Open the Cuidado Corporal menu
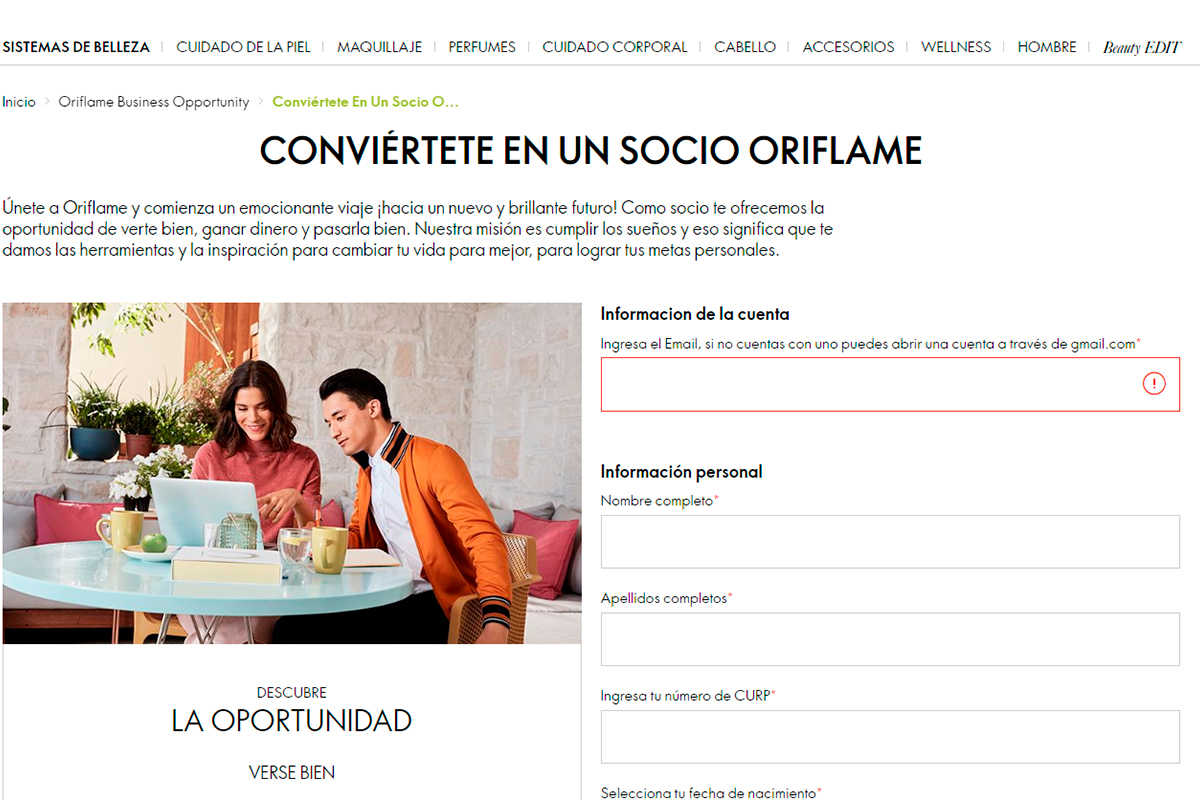The image size is (1200, 800). 615,47
